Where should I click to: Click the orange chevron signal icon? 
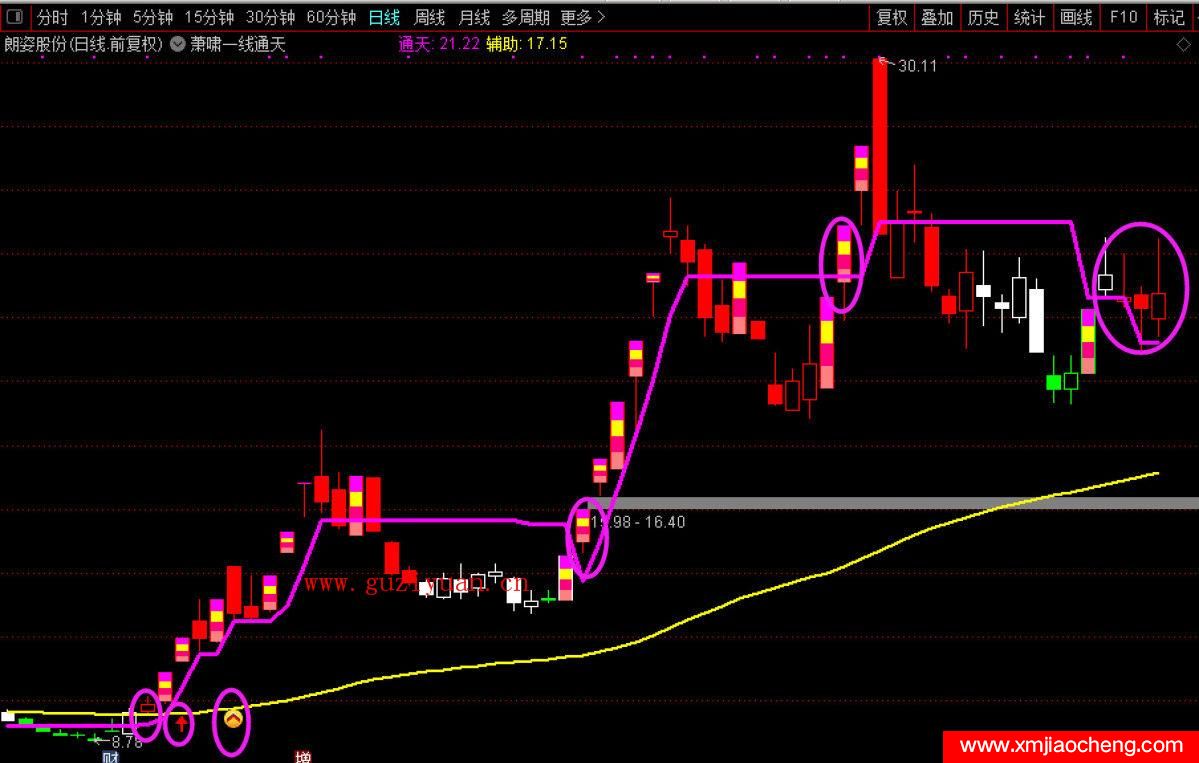tap(233, 718)
